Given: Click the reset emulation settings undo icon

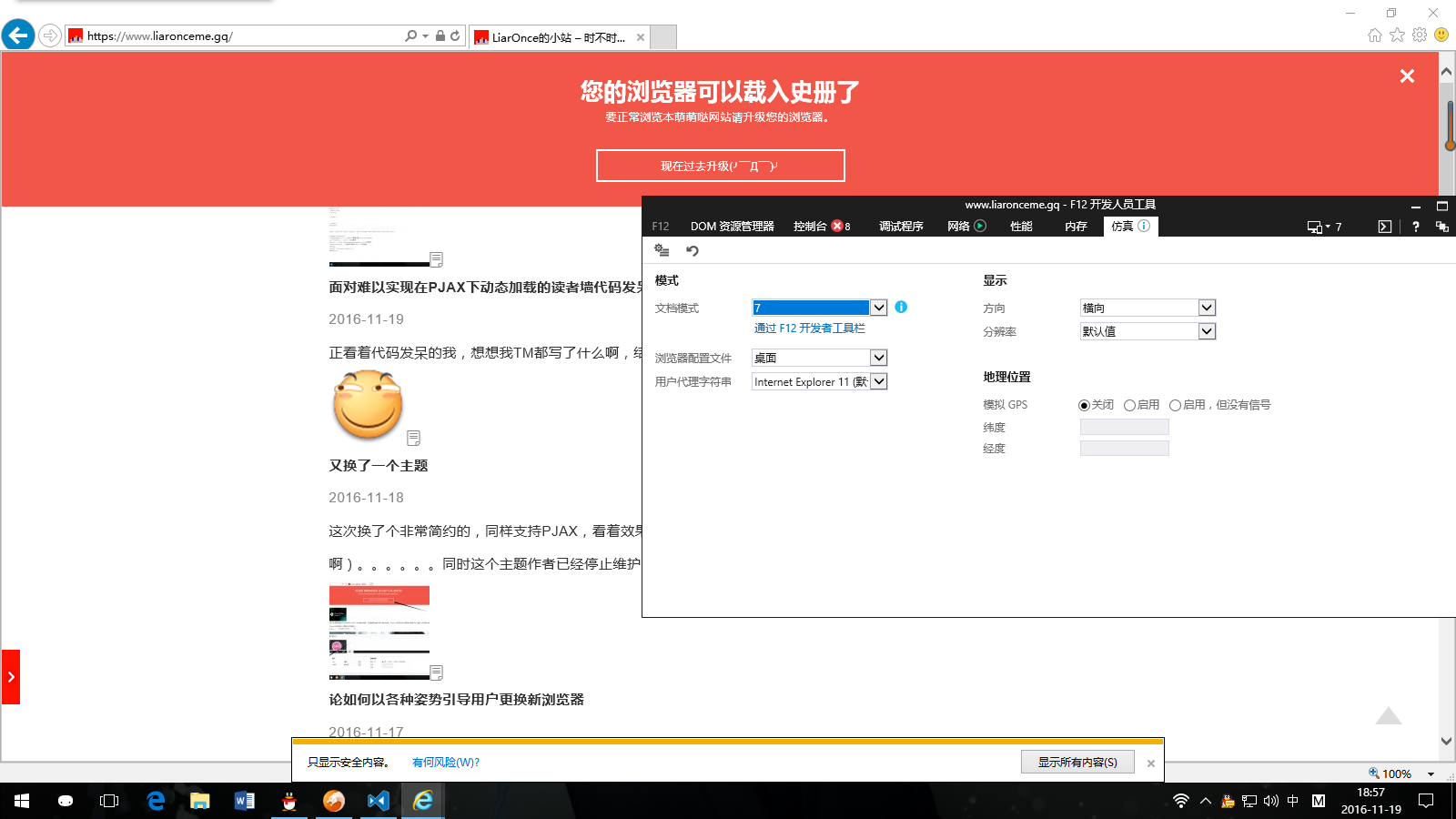Looking at the screenshot, I should pos(693,250).
